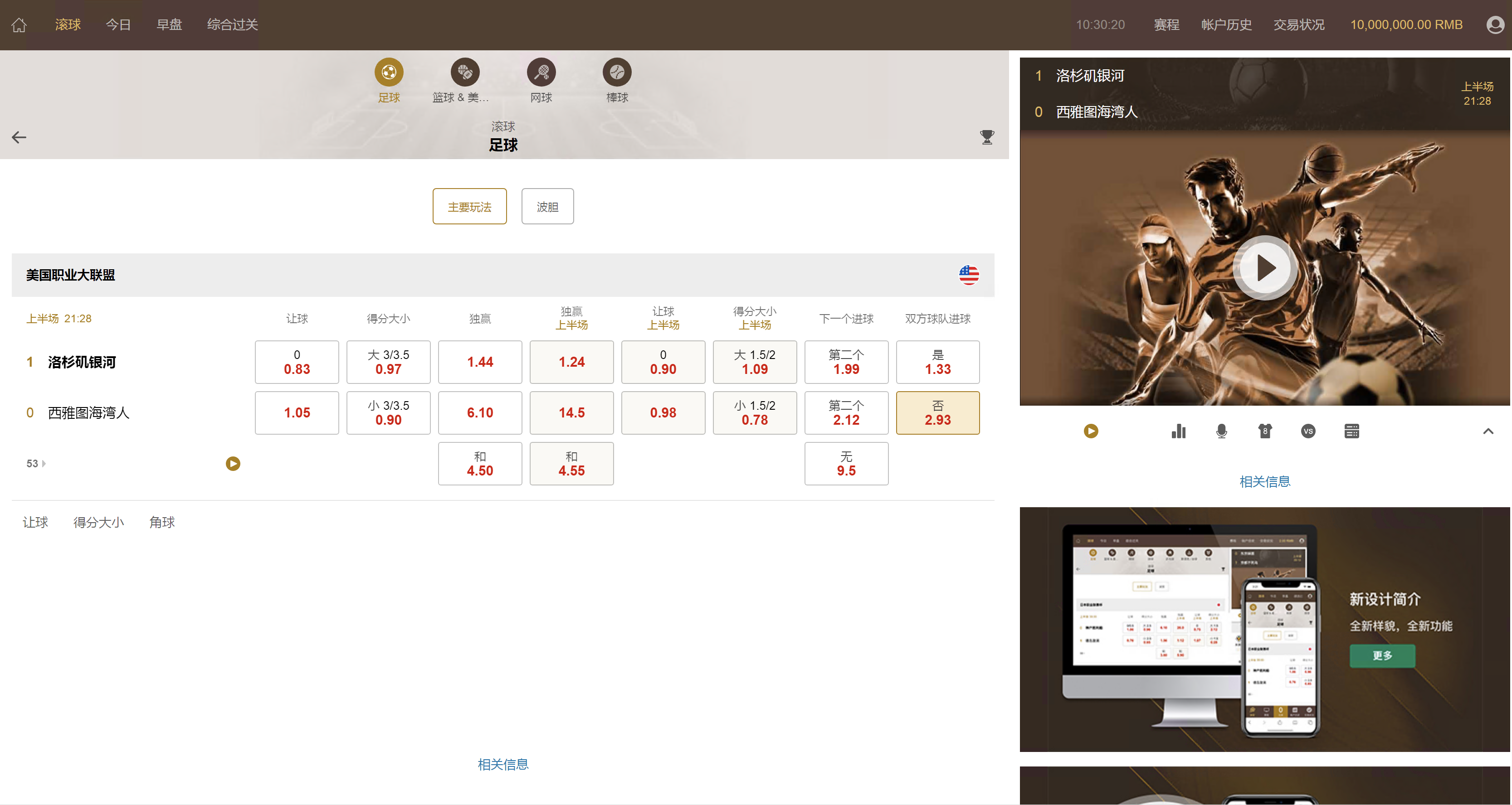The width and height of the screenshot is (1512, 805).
Task: Toggle the 主要玩法 view
Action: [x=469, y=206]
